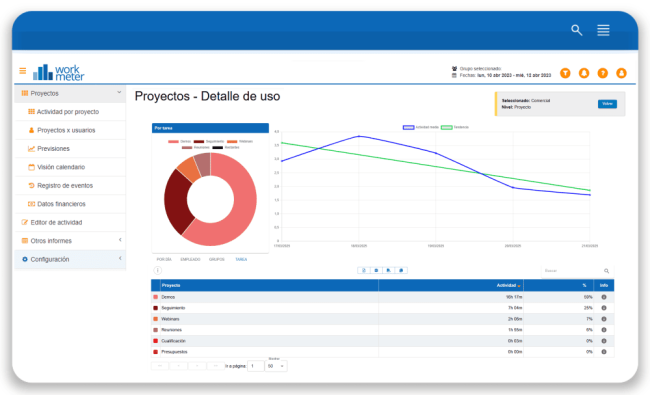Image resolution: width=650 pixels, height=395 pixels.
Task: Go to the next page of the table
Action: pyautogui.click(x=197, y=366)
